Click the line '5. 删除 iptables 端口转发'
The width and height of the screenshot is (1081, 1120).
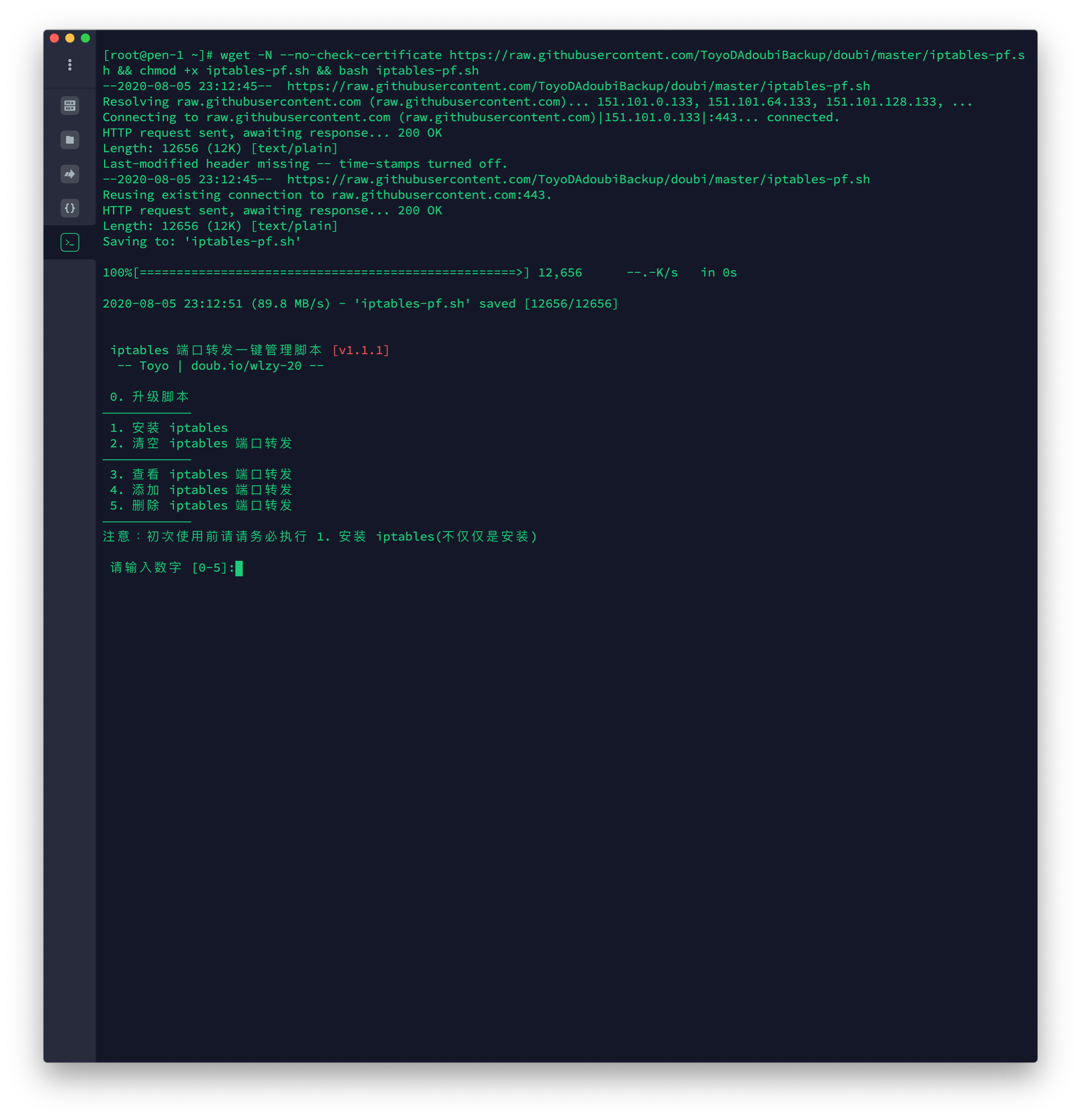200,505
